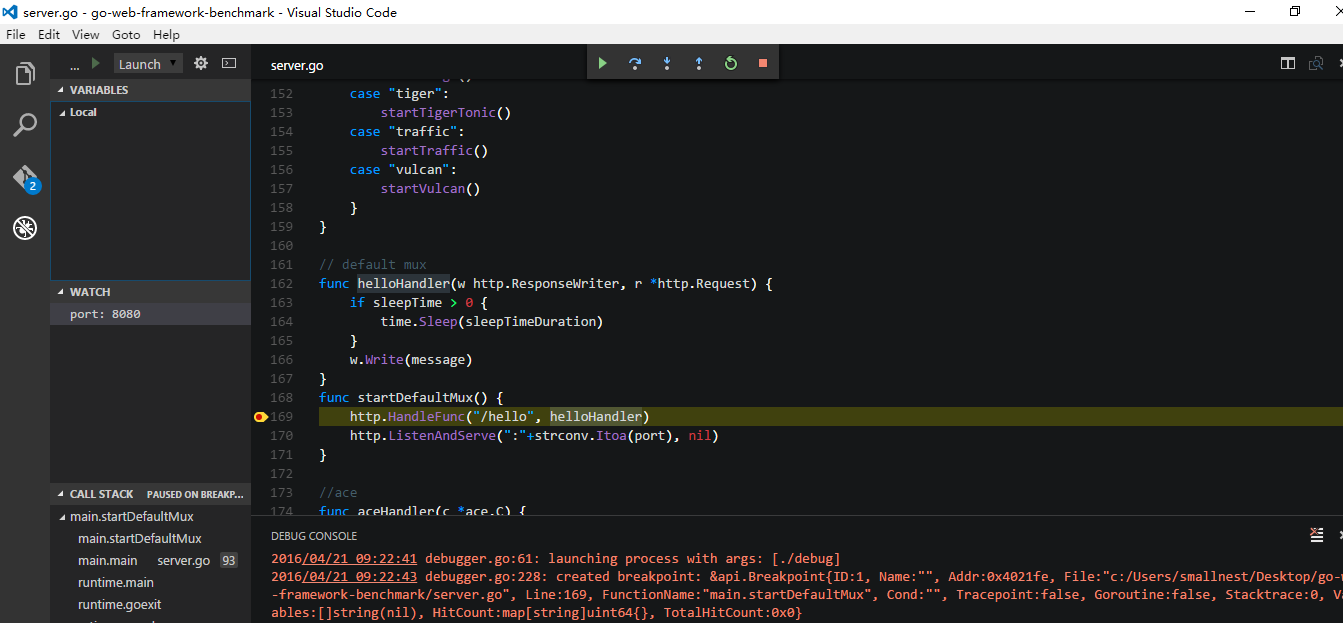Open the Explorer view in activity bar
Viewport: 1343px width, 623px height.
(25, 74)
